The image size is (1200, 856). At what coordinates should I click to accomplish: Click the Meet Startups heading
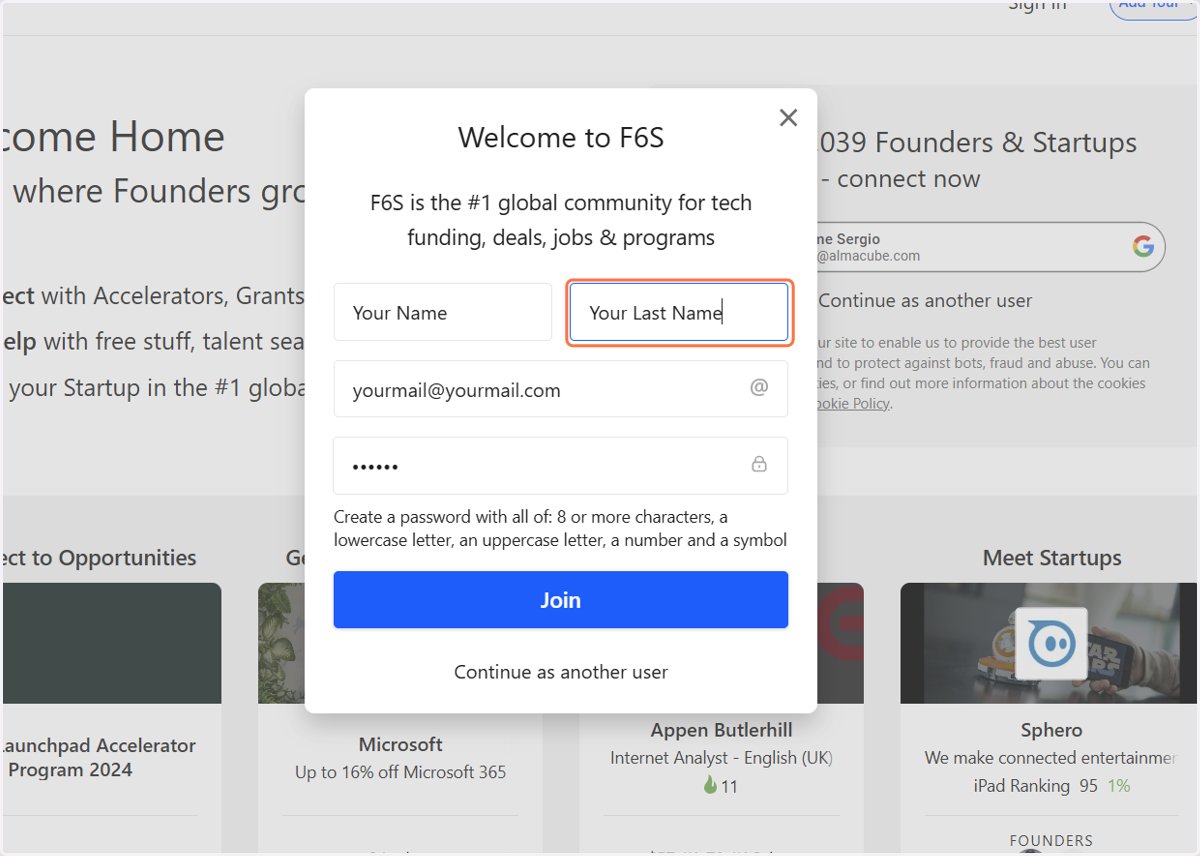pyautogui.click(x=1052, y=558)
